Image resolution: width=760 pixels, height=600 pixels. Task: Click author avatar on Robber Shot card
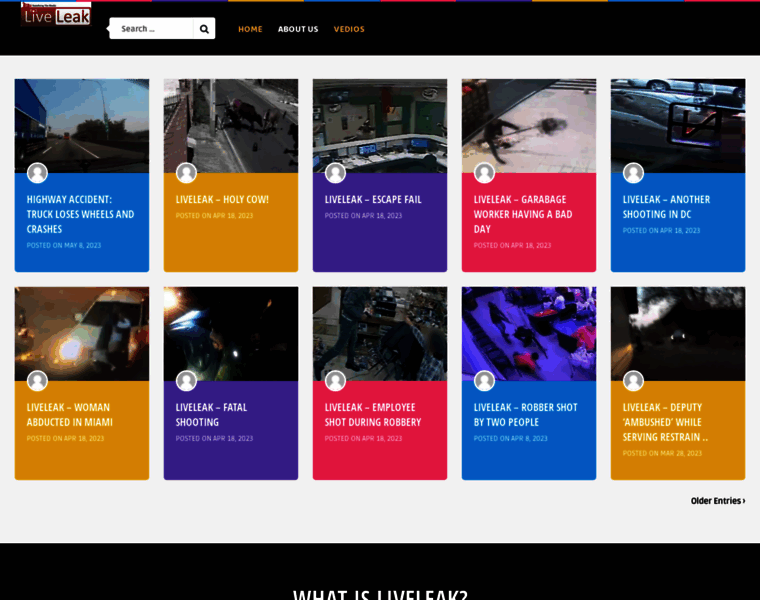click(x=484, y=380)
